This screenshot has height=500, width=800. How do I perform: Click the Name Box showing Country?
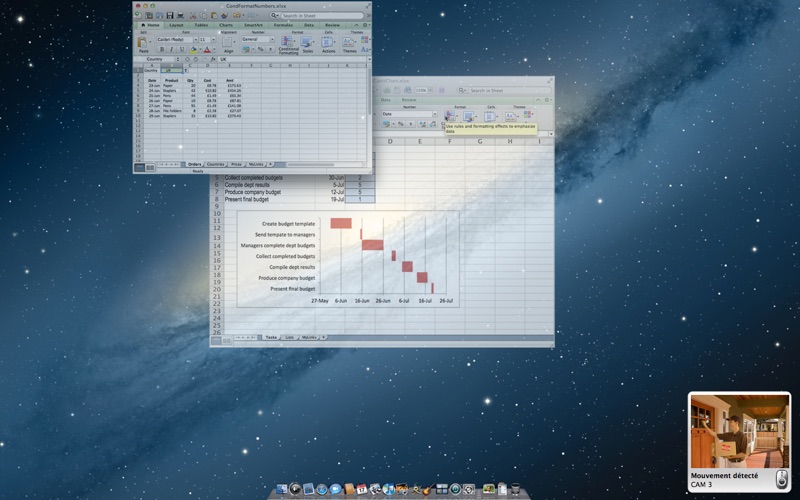click(154, 59)
